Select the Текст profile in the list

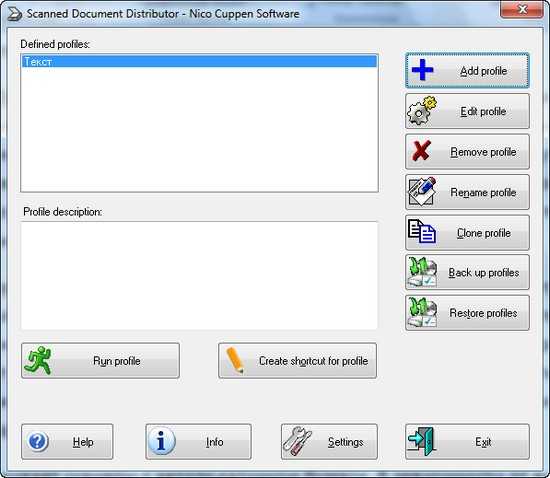click(199, 62)
